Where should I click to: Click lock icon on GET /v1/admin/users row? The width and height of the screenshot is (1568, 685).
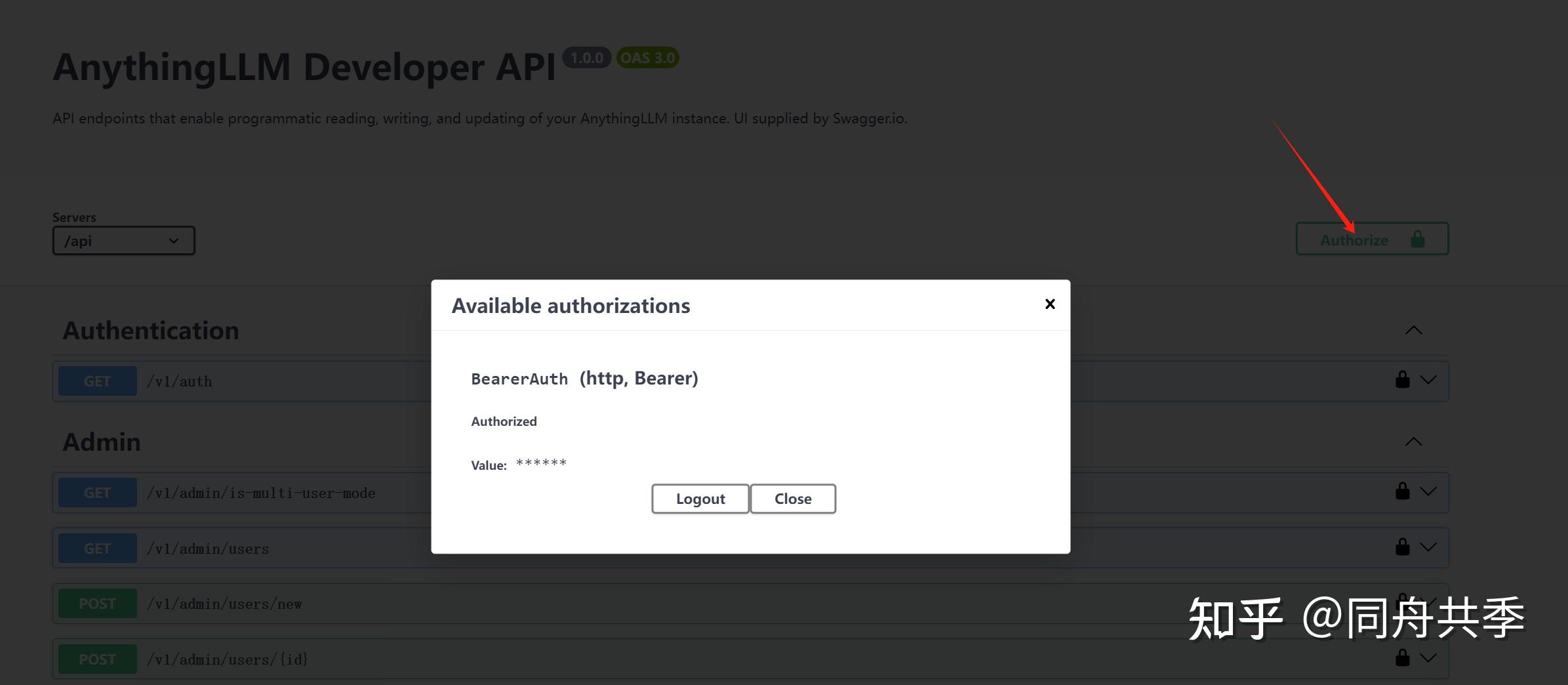[1402, 547]
